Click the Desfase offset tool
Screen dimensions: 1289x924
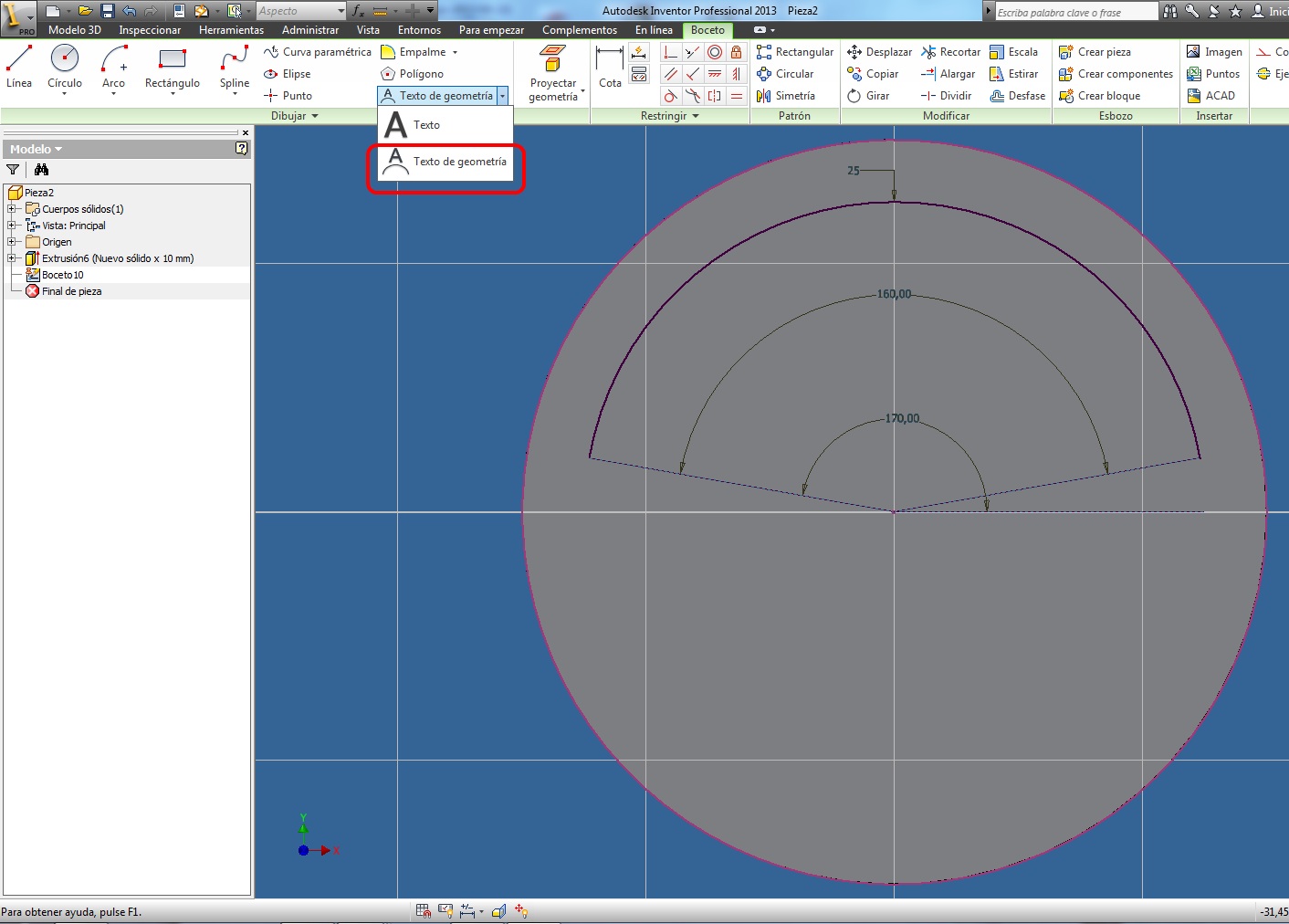click(1018, 96)
